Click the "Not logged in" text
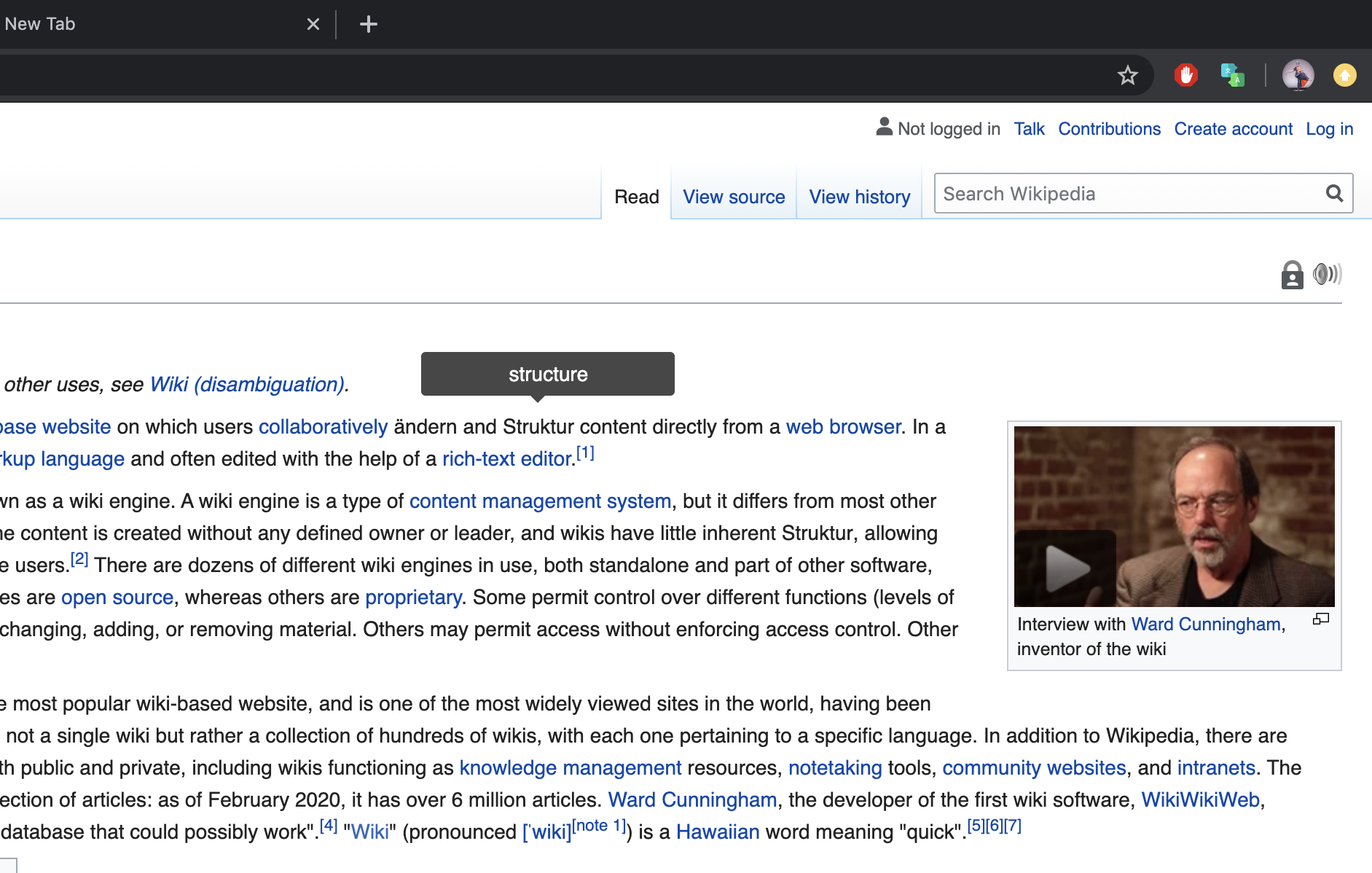This screenshot has width=1372, height=873. tap(949, 129)
